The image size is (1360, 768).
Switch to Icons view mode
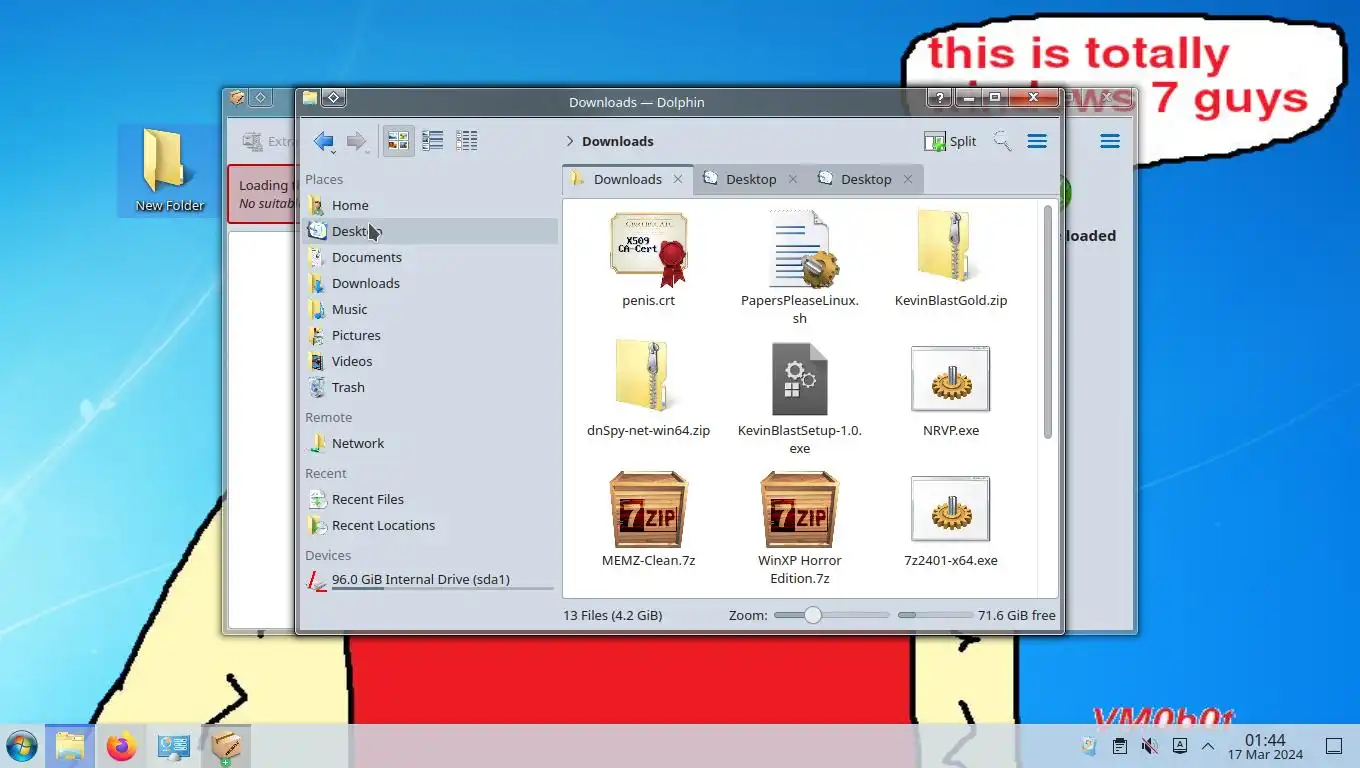[398, 141]
